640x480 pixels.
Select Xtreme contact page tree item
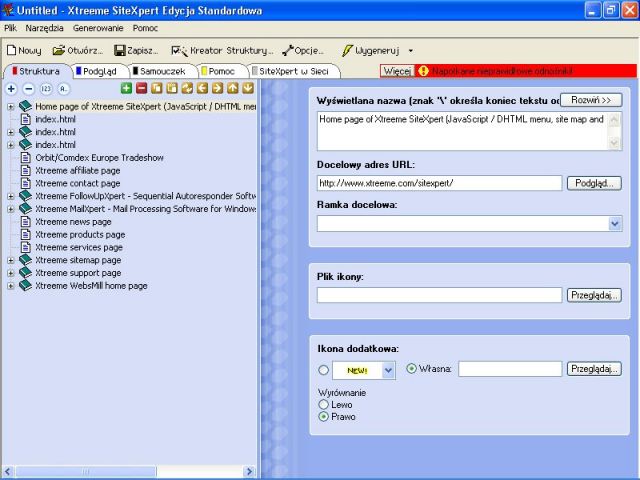[78, 183]
